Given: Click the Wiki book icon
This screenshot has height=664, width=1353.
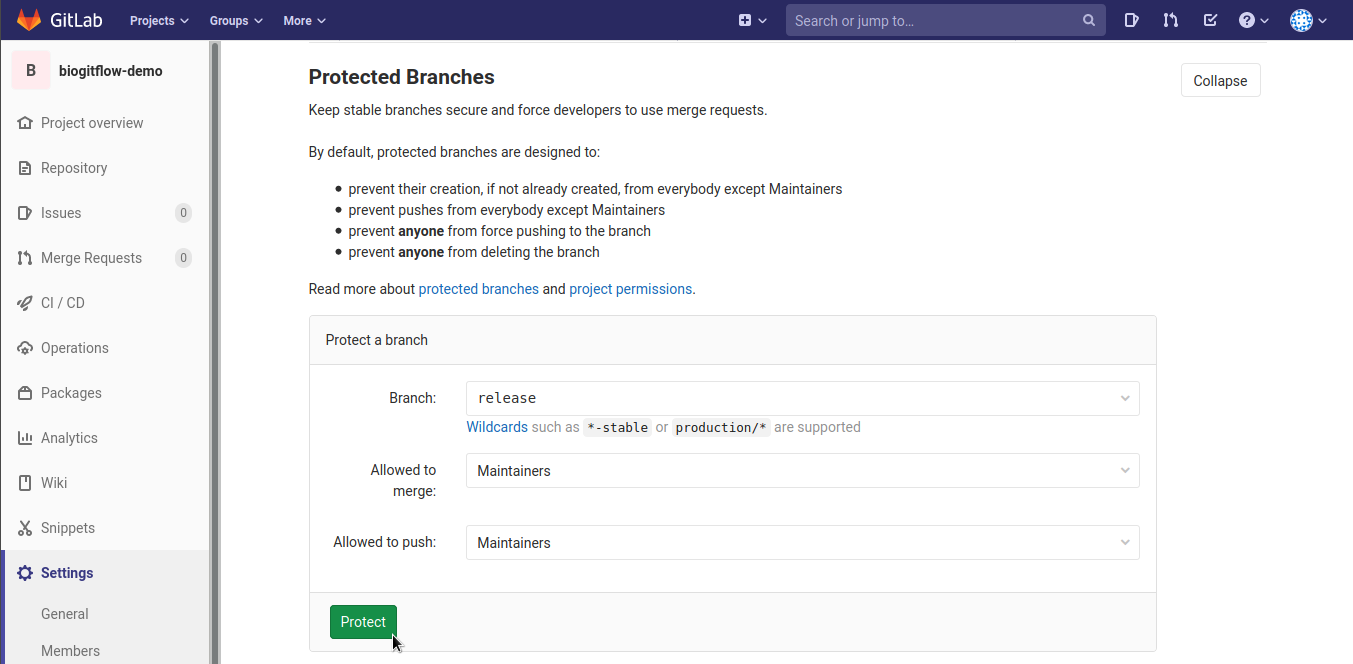Looking at the screenshot, I should [25, 483].
